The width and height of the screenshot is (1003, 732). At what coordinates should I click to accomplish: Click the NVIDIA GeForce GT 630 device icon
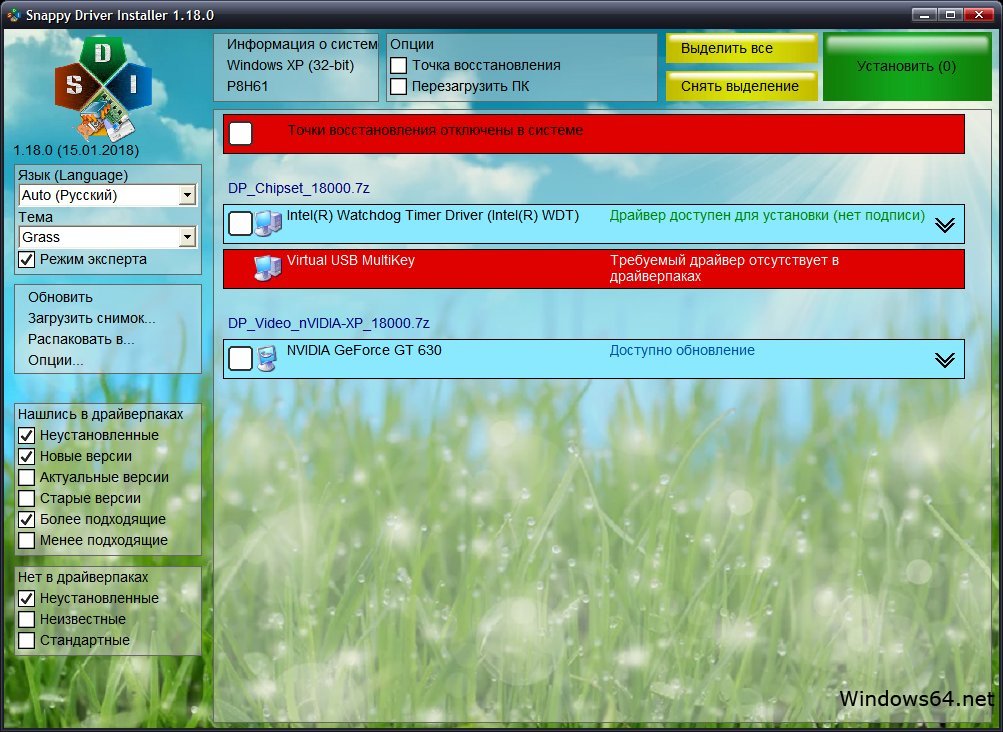point(267,358)
